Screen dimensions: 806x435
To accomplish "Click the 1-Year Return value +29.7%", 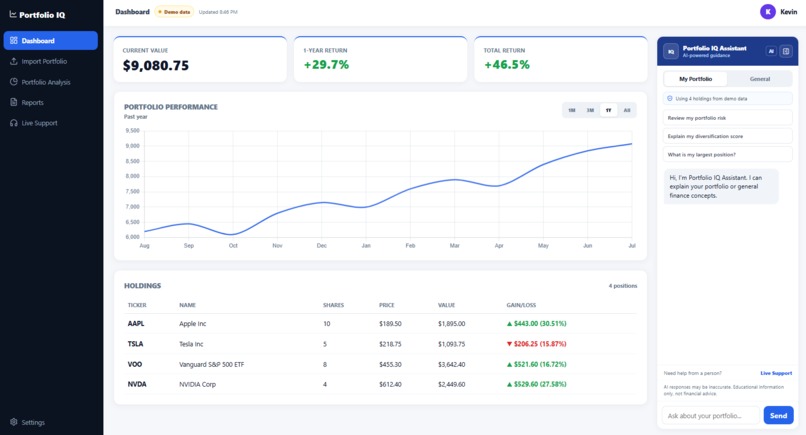I will (x=326, y=65).
